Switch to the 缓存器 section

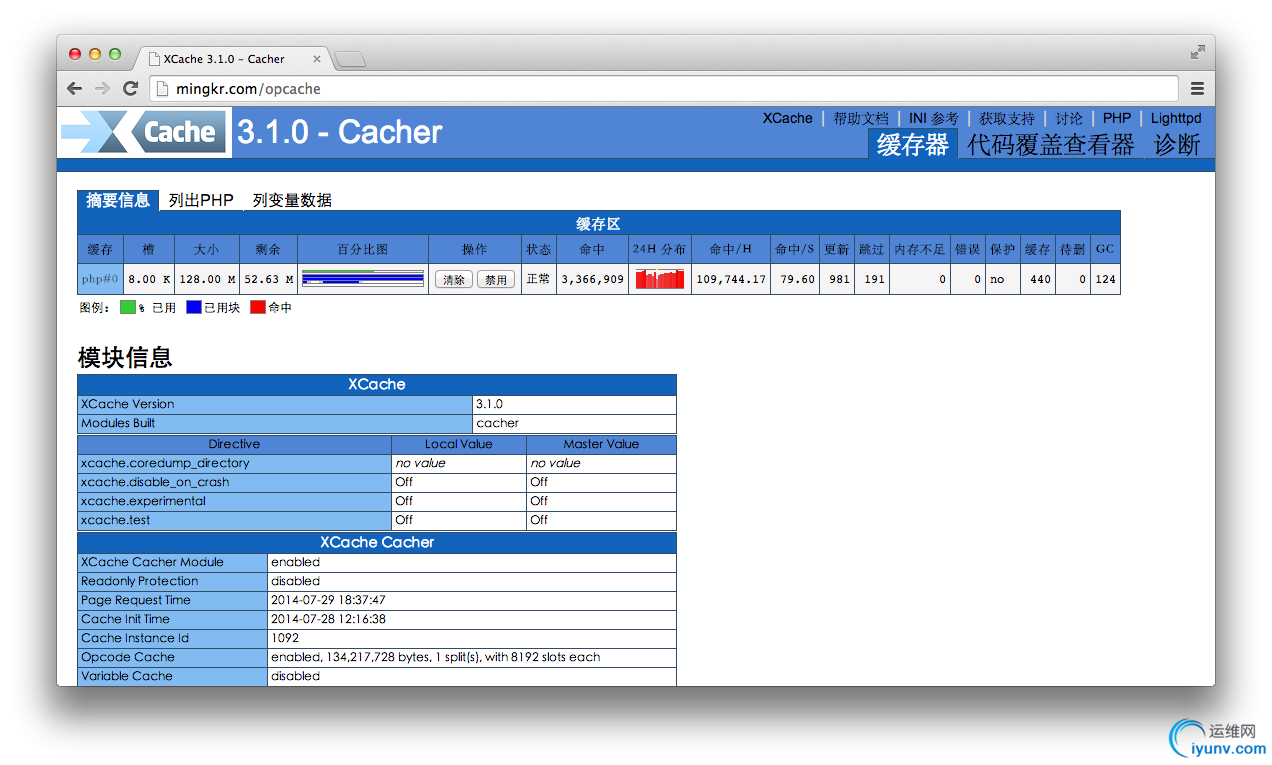(x=912, y=144)
